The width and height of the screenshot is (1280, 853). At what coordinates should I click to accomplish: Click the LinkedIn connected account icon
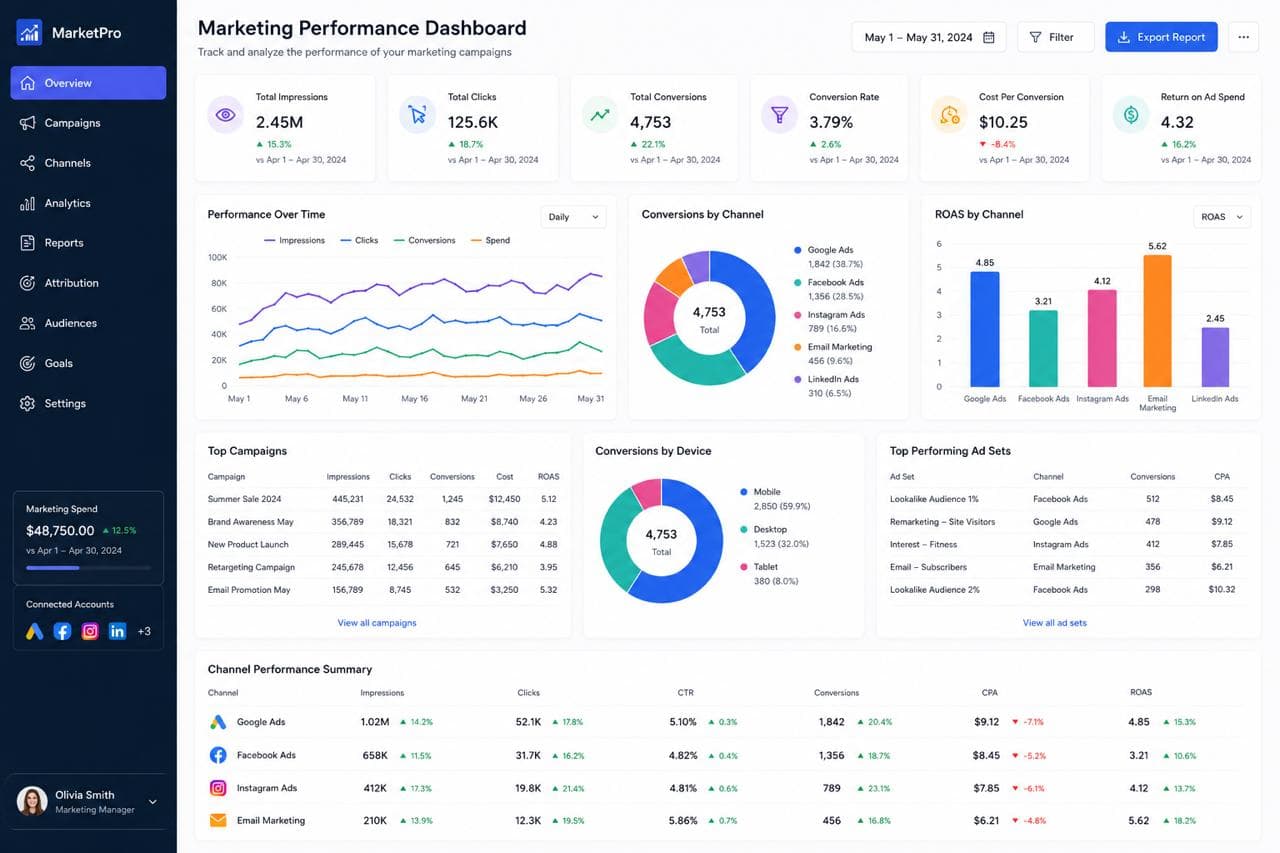tap(118, 631)
